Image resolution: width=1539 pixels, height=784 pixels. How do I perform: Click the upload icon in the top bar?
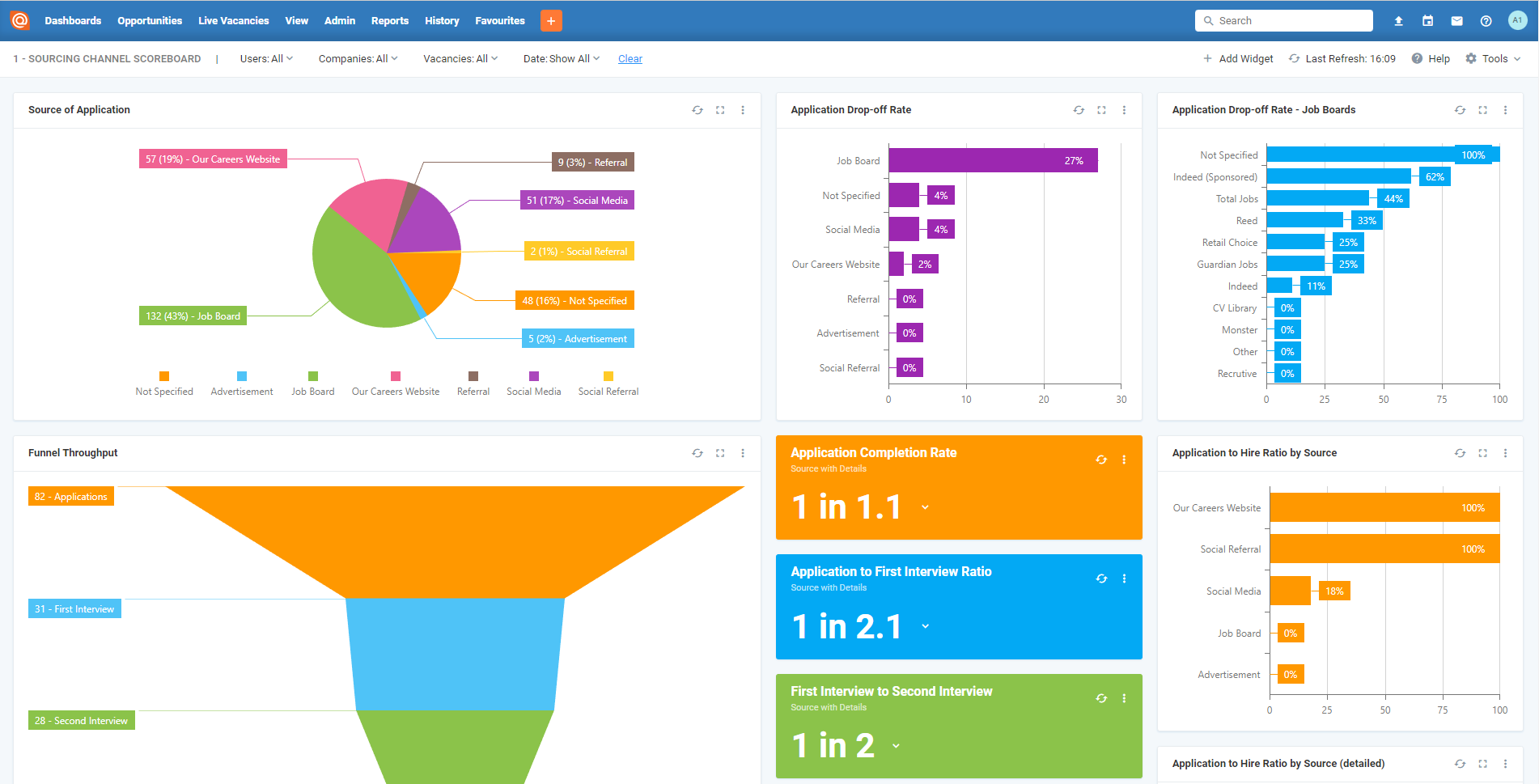tap(1398, 21)
